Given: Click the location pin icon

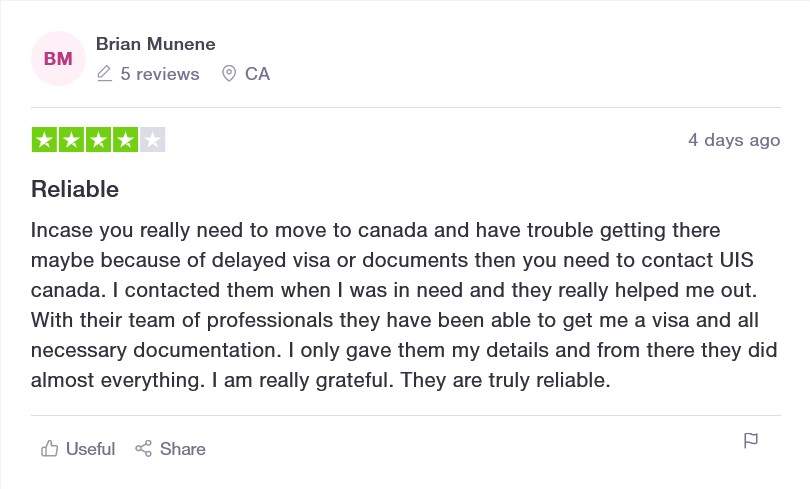Looking at the screenshot, I should tap(229, 74).
